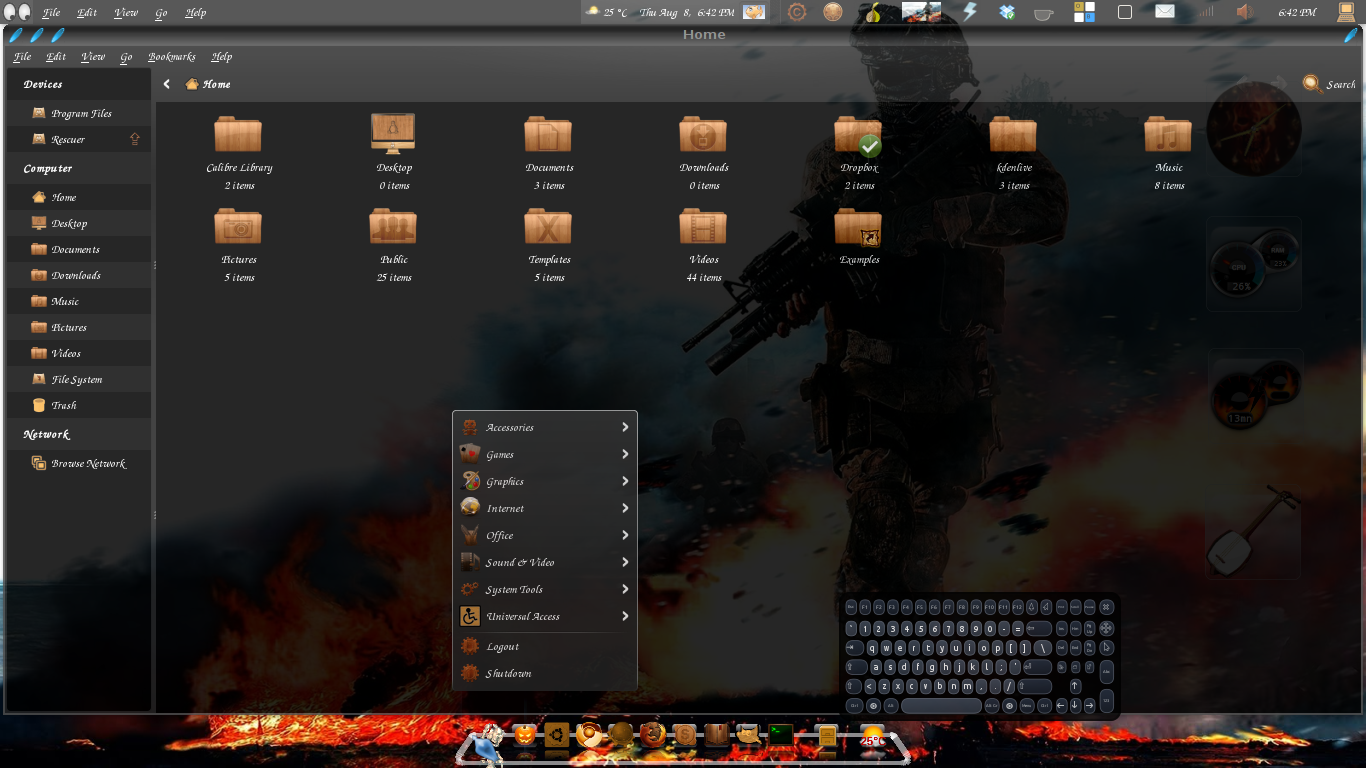
Task: Click the Skype-style S icon in dock
Action: tap(685, 736)
